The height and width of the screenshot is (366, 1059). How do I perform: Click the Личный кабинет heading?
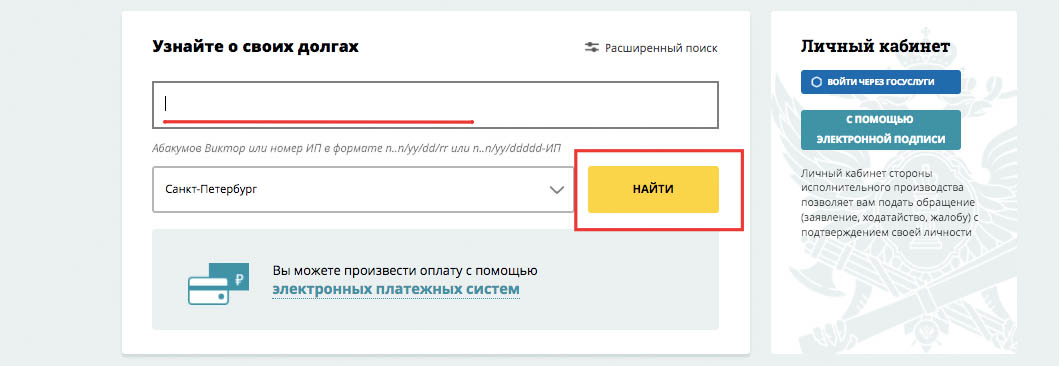click(x=875, y=46)
